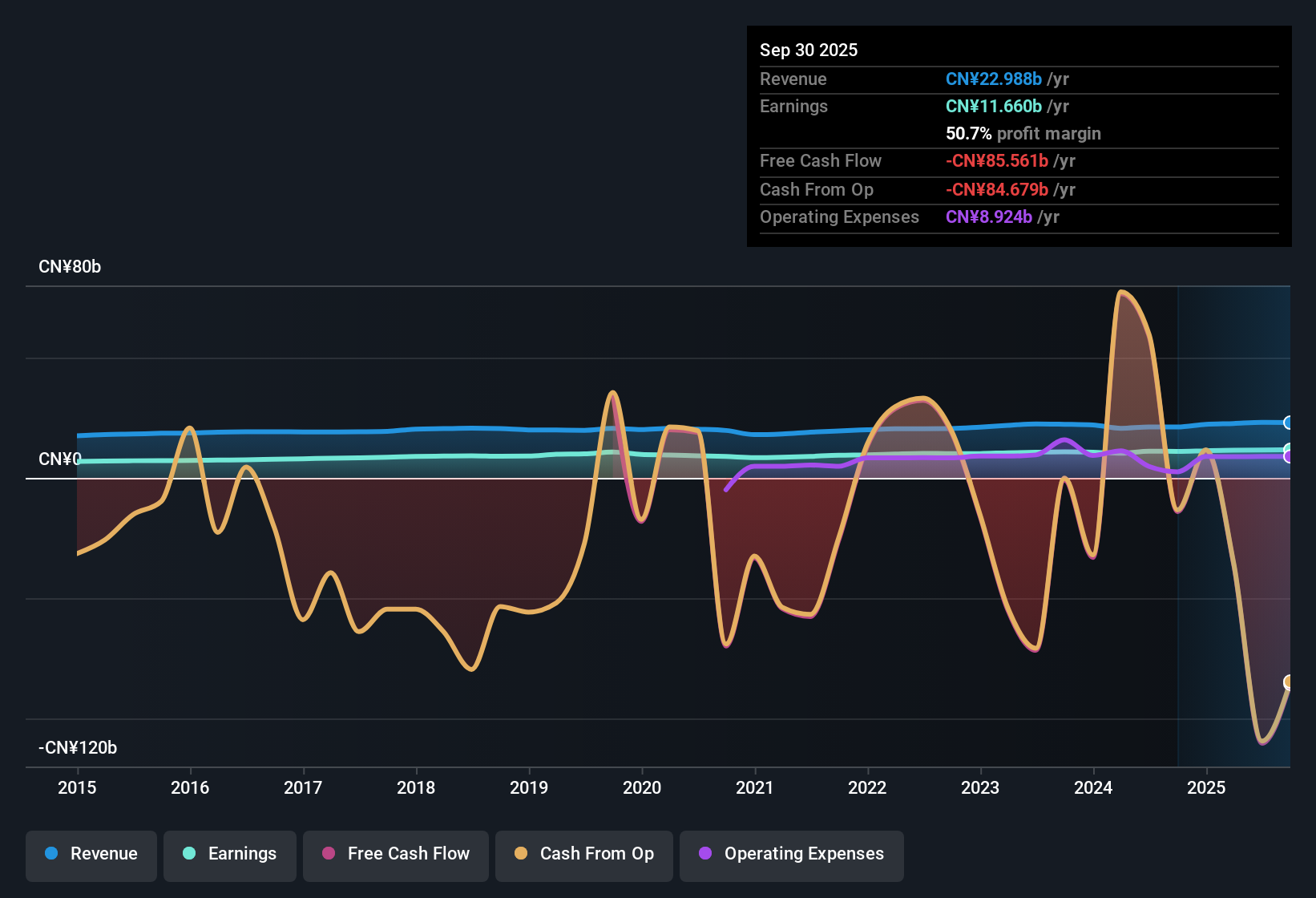Click the -CN¥85.561b Free Cash Flow value
This screenshot has height=898, width=1316.
pyautogui.click(x=997, y=160)
